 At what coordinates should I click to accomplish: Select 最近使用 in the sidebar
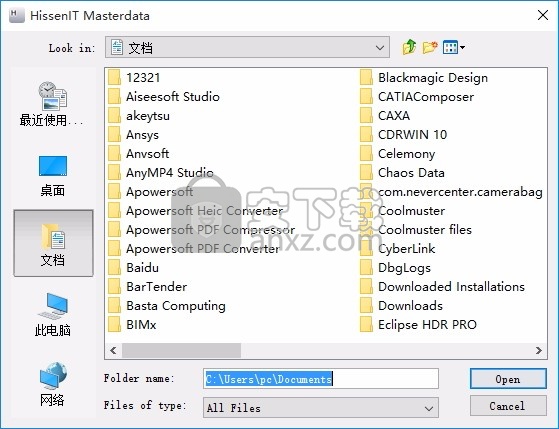click(52, 104)
